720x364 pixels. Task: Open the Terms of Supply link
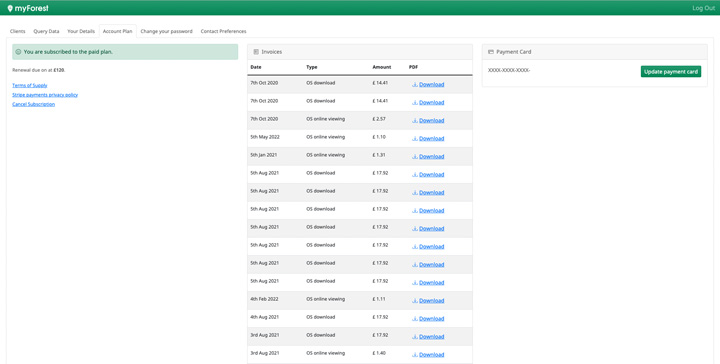(x=30, y=85)
